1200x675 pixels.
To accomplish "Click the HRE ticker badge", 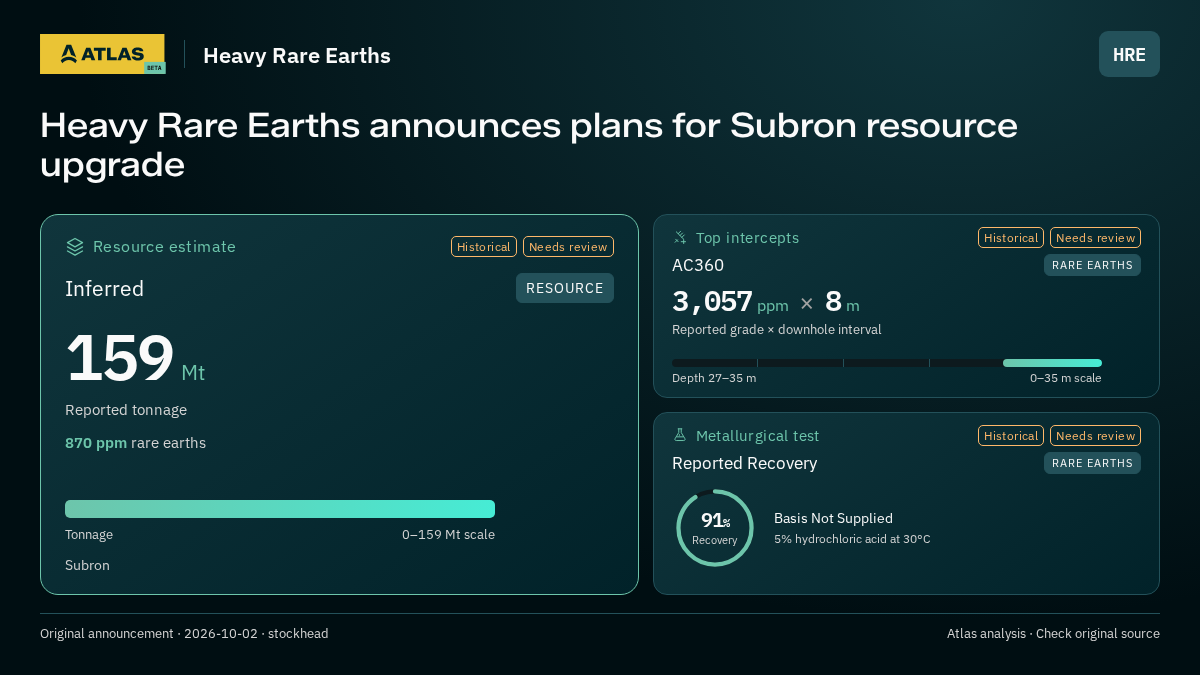I will tap(1129, 54).
